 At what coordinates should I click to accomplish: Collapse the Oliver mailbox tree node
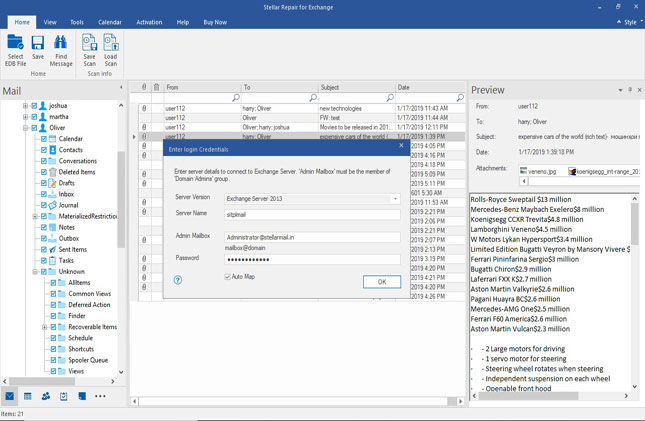[x=24, y=128]
